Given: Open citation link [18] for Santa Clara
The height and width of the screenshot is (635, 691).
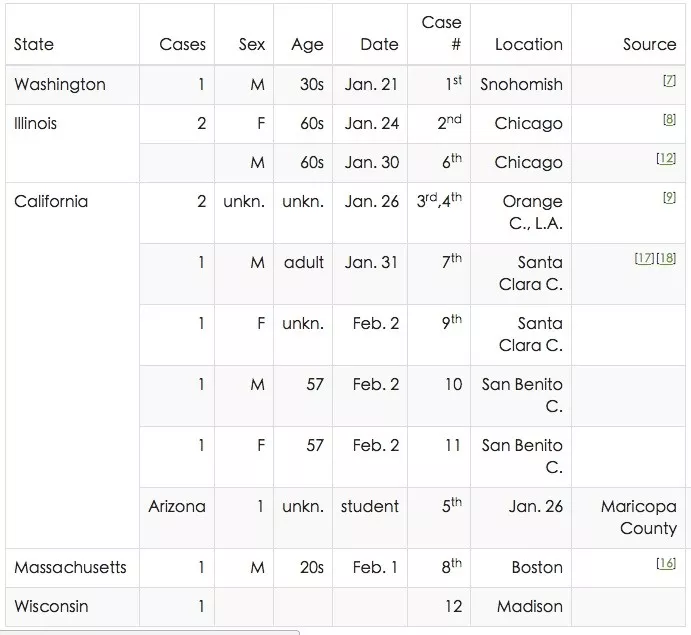Looking at the screenshot, I should [666, 258].
